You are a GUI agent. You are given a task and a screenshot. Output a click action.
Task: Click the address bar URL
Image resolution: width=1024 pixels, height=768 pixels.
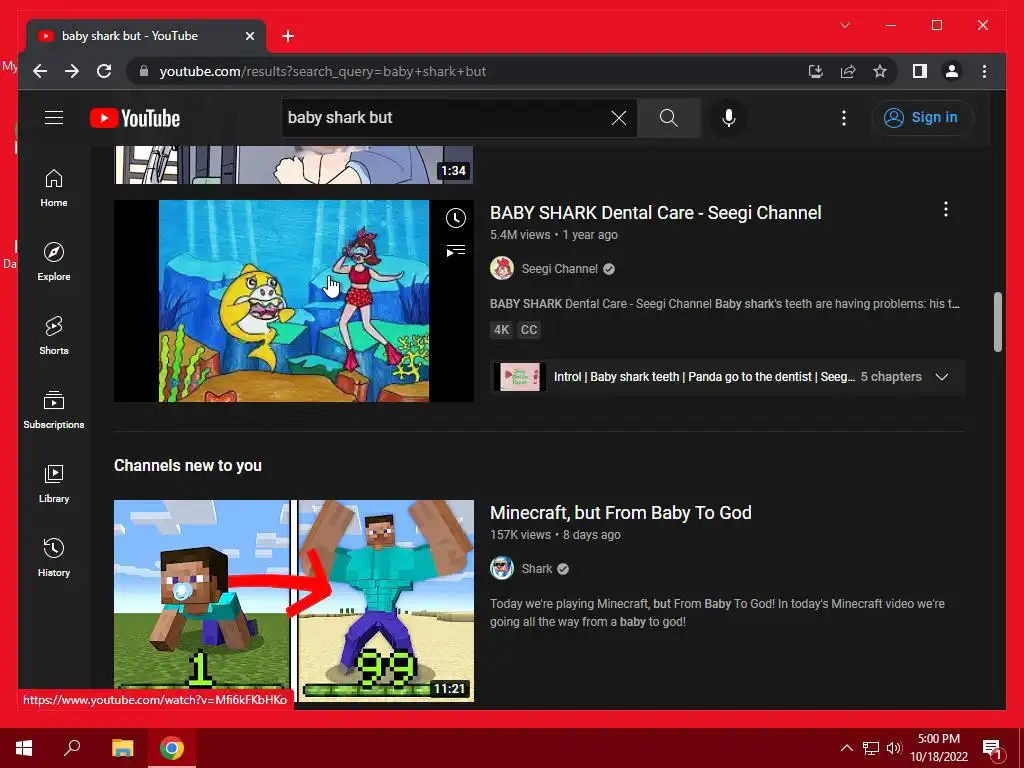(323, 72)
